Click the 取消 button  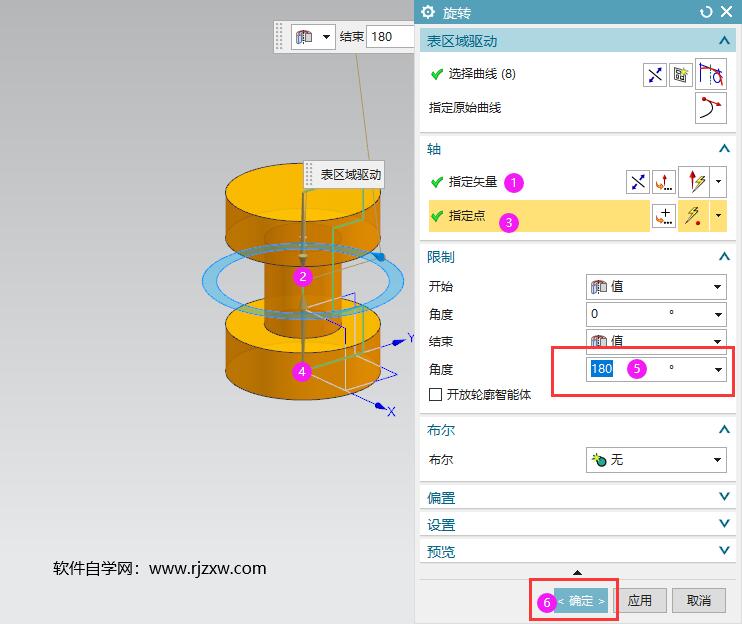click(699, 601)
